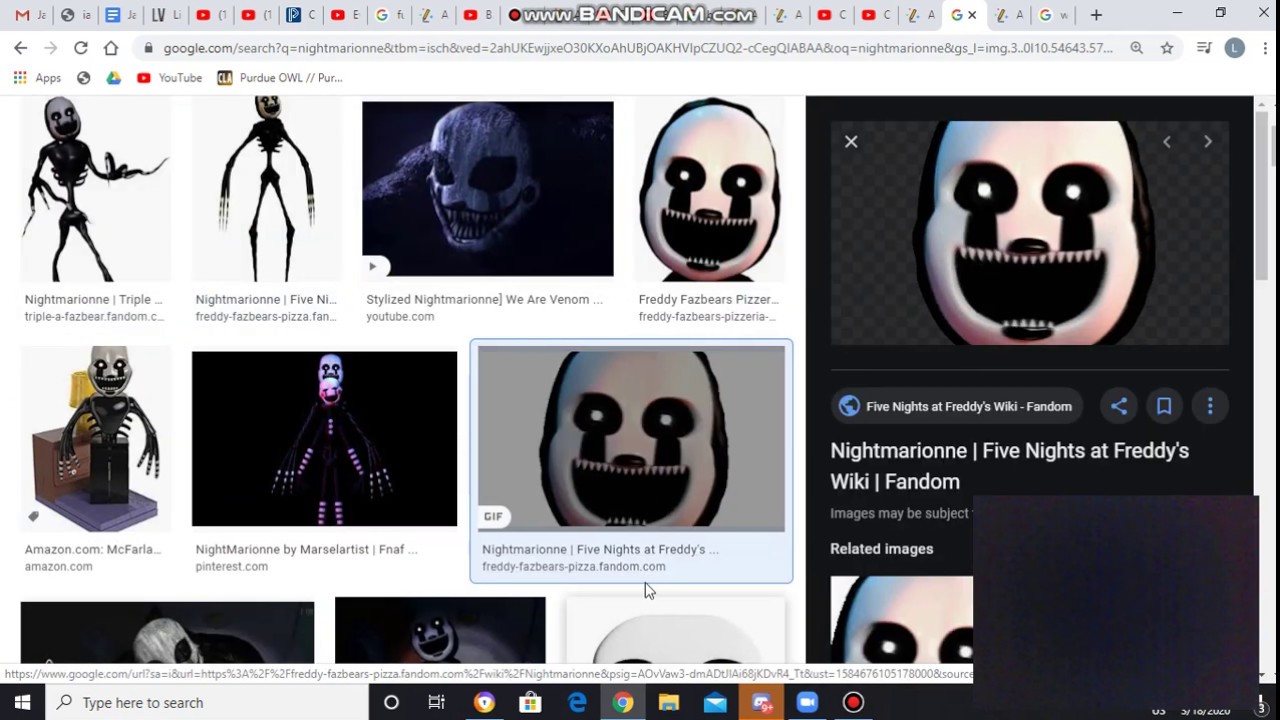
Task: Open Cortana circle icon on taskbar
Action: pyautogui.click(x=391, y=702)
